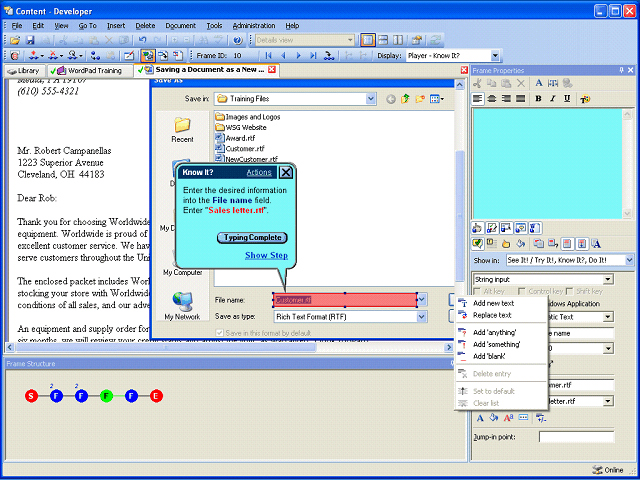This screenshot has height=480, width=640.
Task: Click the justify alignment icon in Frame Properties
Action: (x=520, y=98)
